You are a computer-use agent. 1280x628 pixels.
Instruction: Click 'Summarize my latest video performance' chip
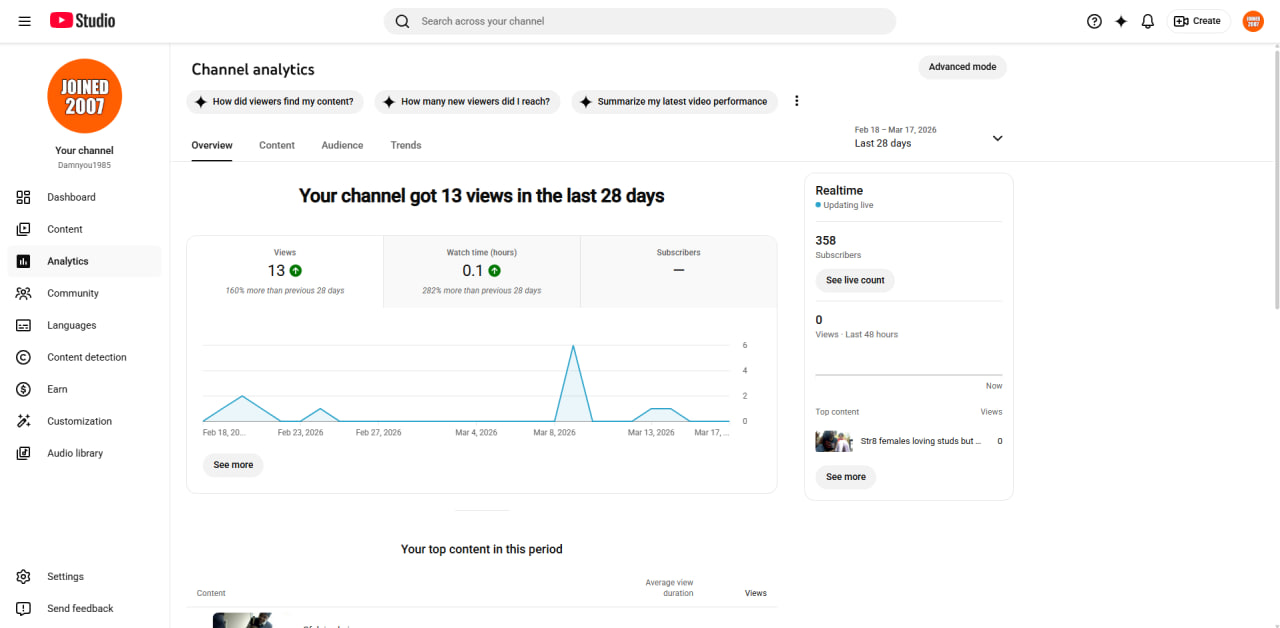click(x=675, y=102)
